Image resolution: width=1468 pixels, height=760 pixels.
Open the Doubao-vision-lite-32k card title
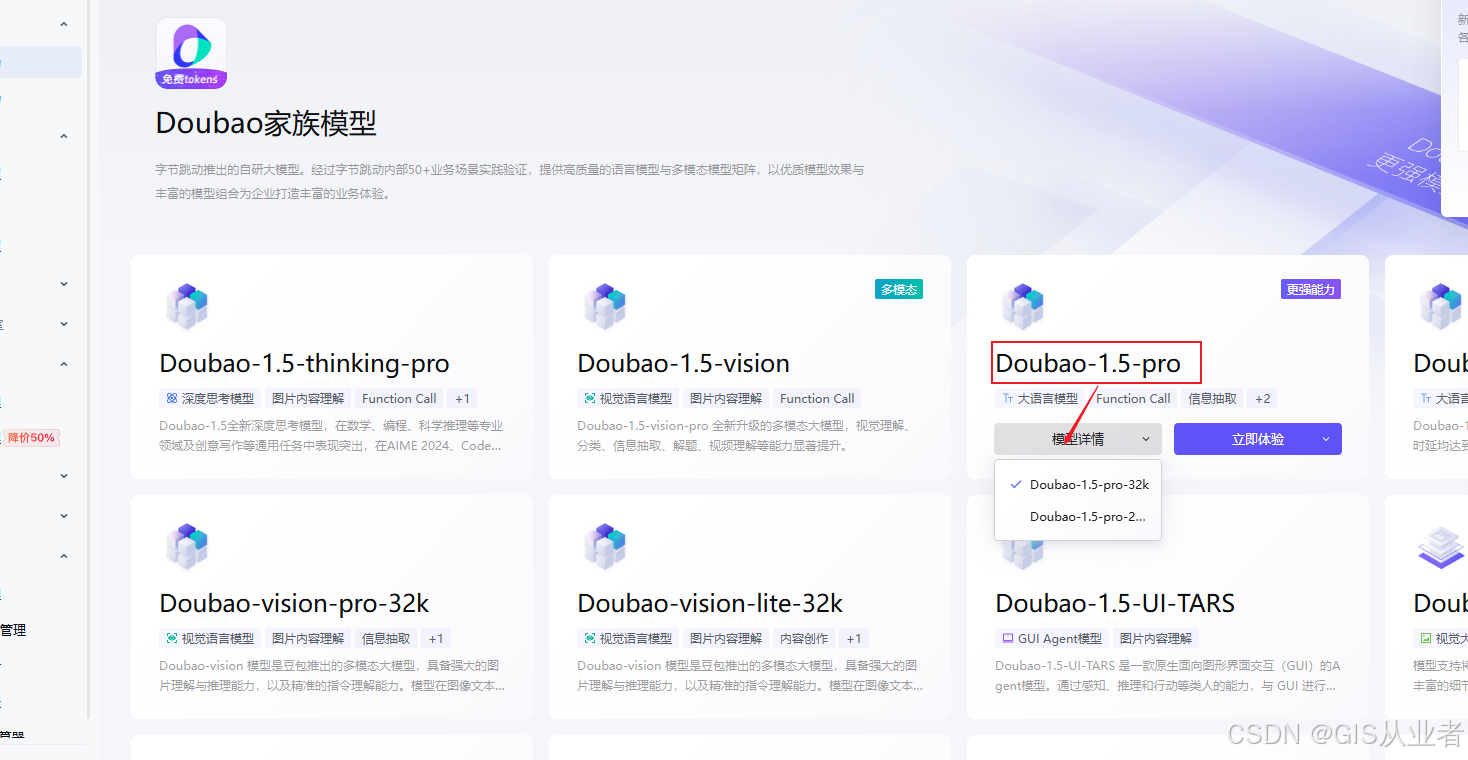(x=710, y=603)
